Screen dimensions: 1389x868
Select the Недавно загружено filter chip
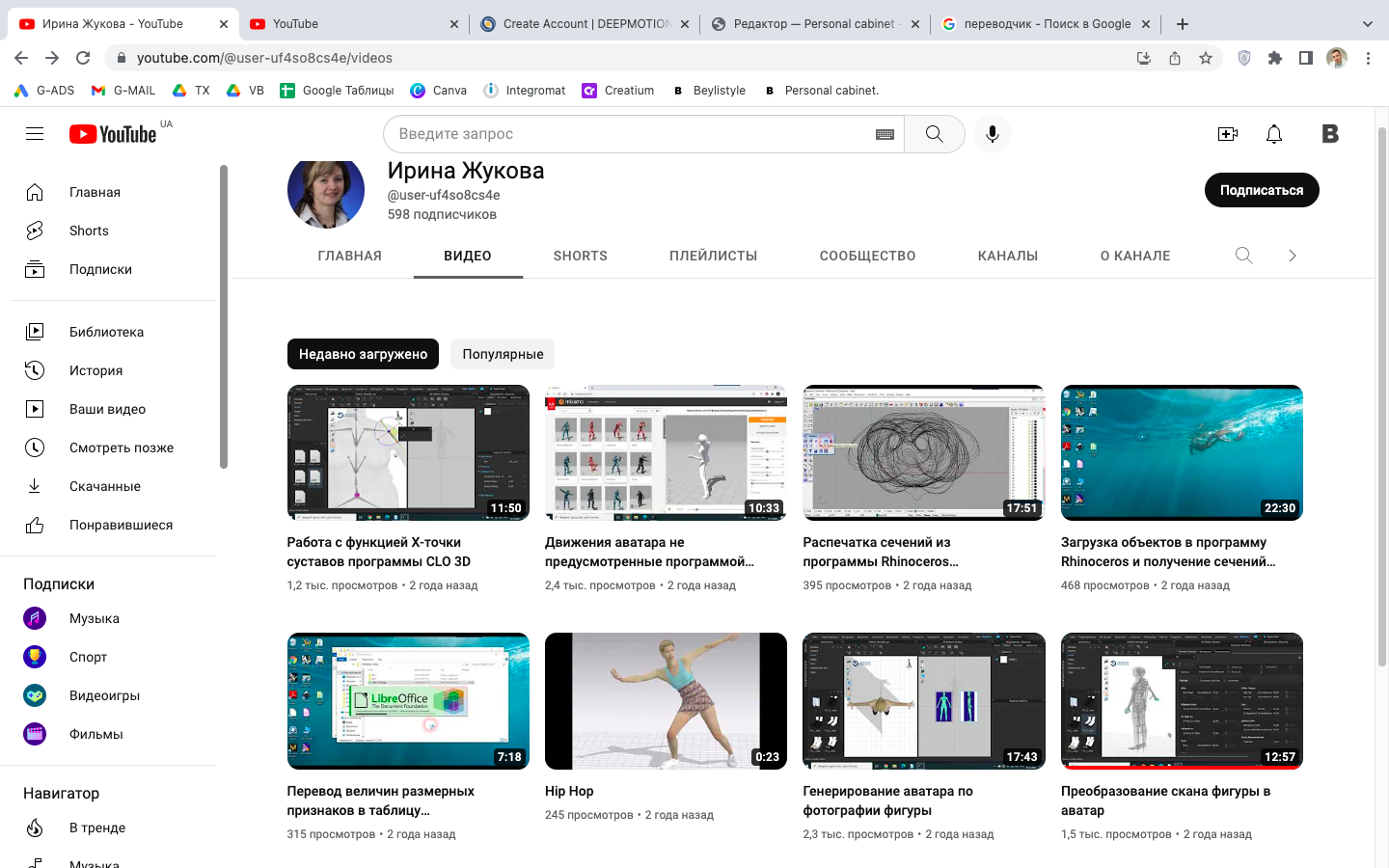pyautogui.click(x=363, y=354)
